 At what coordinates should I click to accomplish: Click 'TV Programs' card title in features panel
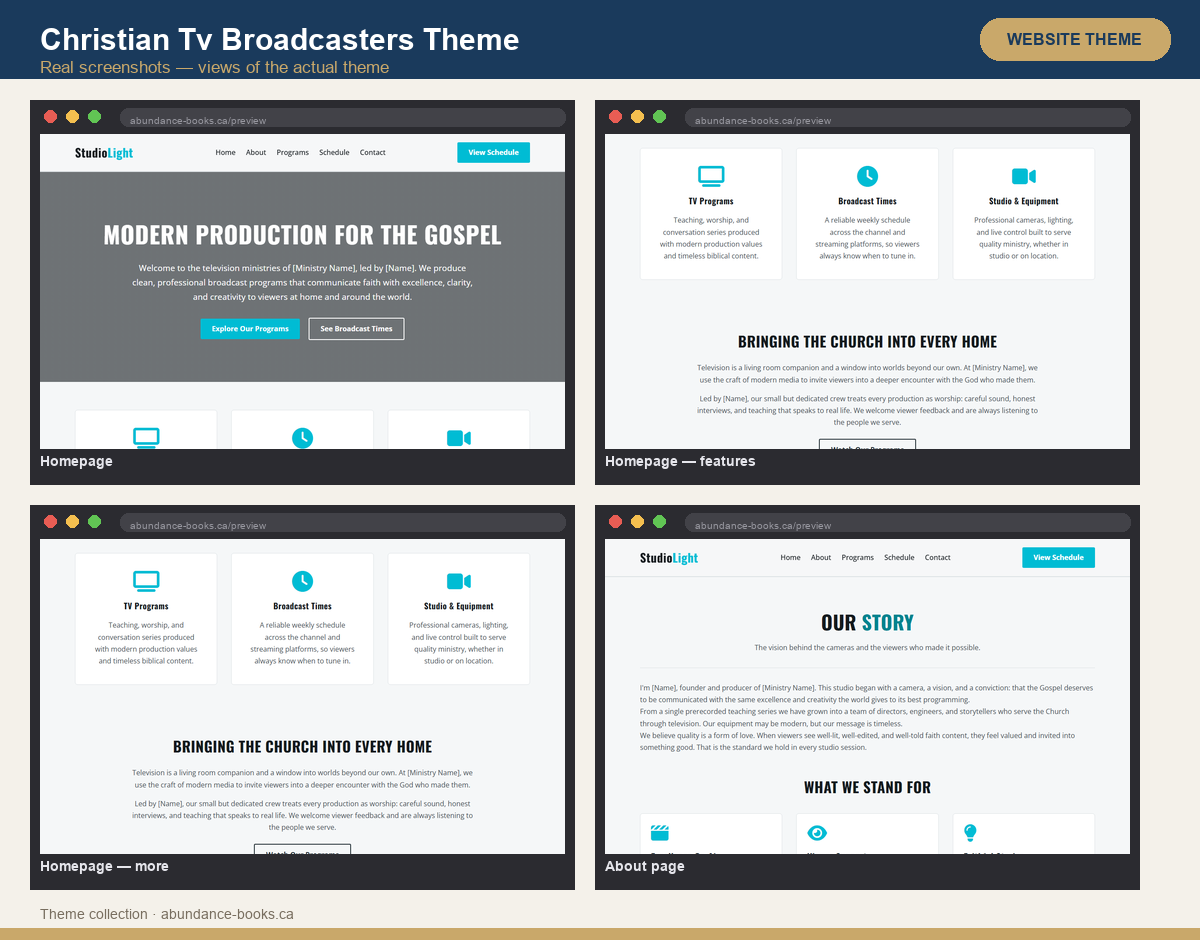(711, 201)
